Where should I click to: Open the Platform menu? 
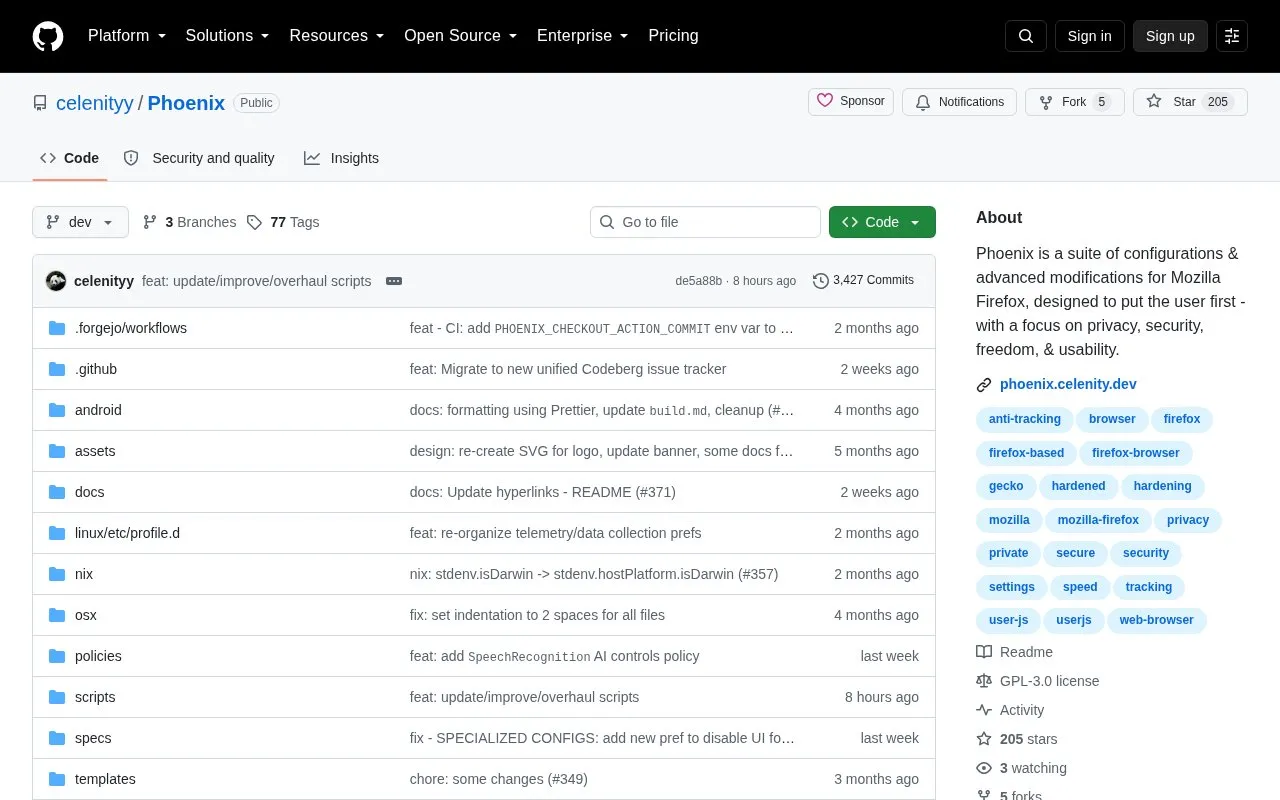(x=126, y=36)
